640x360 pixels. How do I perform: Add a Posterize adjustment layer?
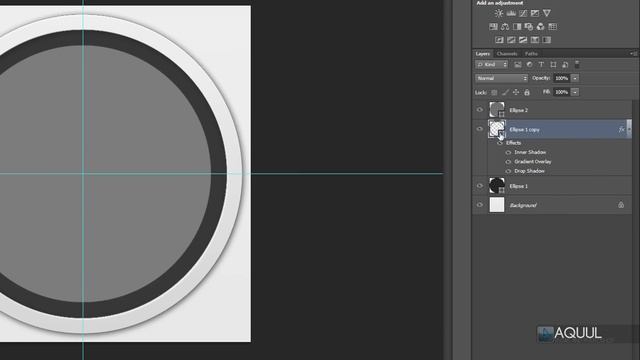511,40
